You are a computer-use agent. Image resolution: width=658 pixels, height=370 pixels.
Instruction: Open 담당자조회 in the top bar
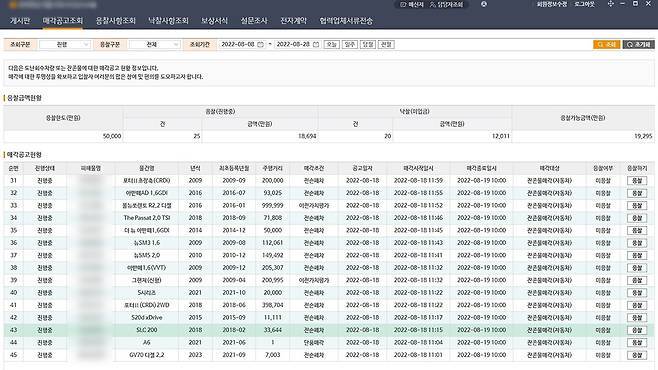446,4
